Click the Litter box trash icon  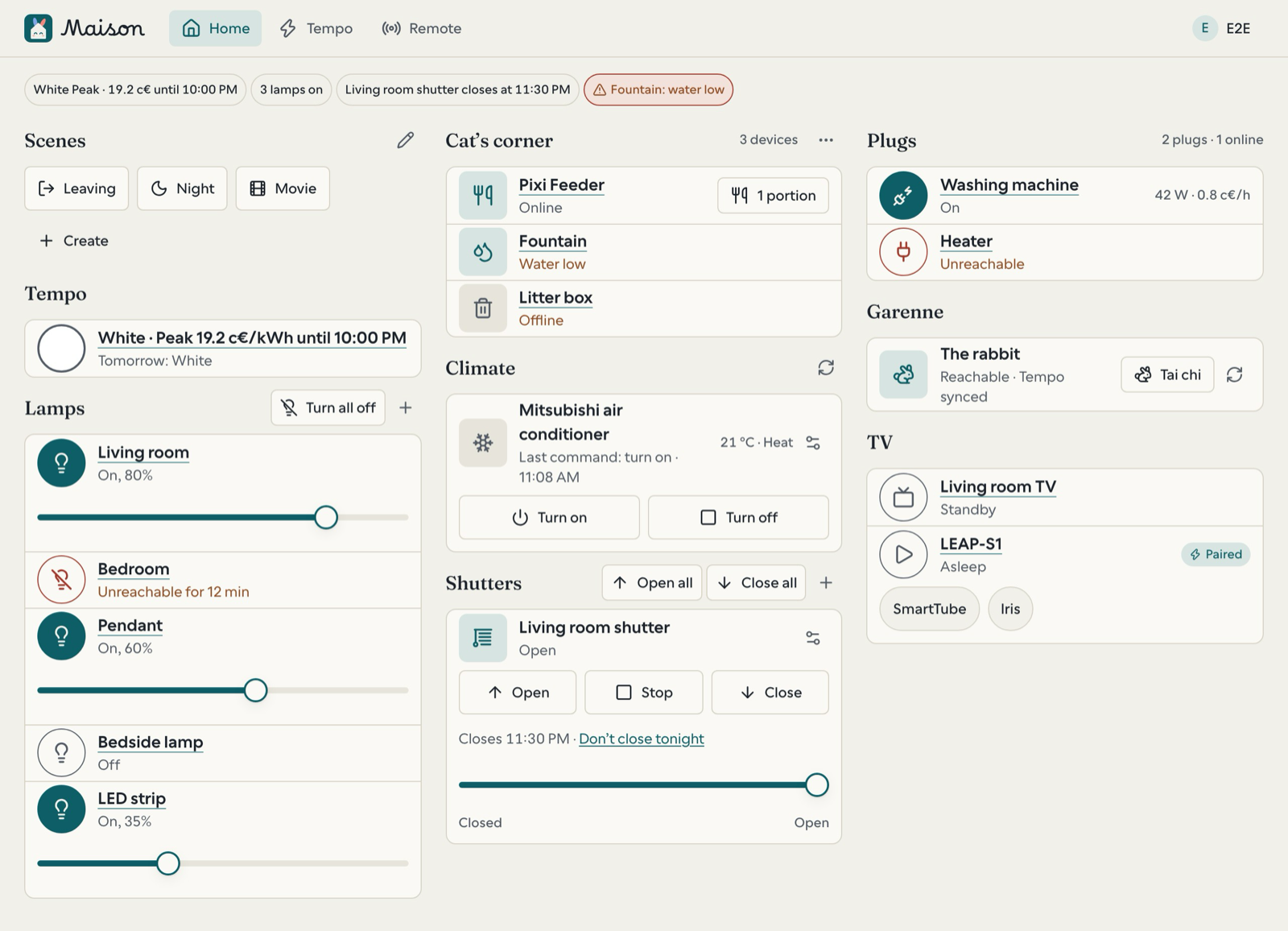(x=483, y=308)
